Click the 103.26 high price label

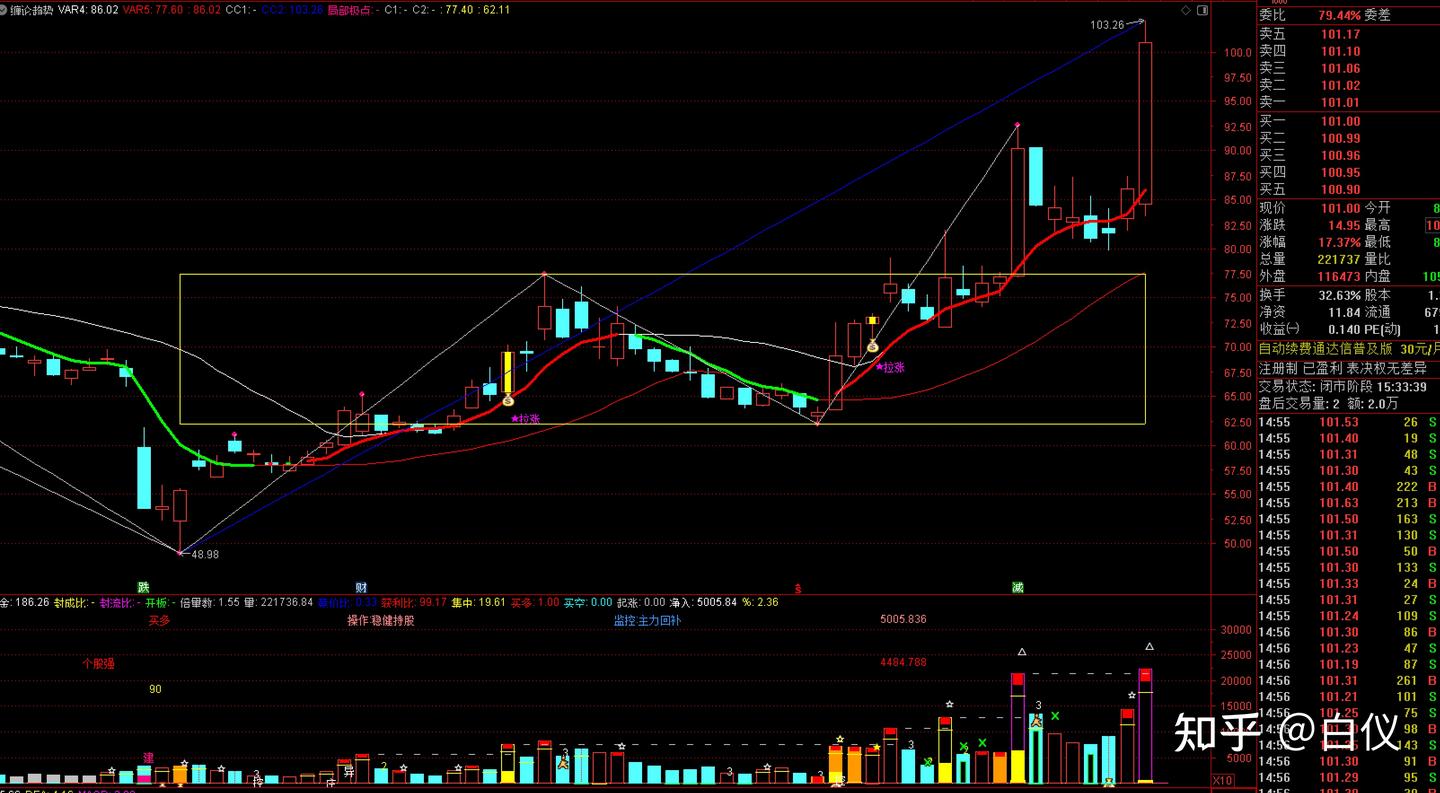pyautogui.click(x=1105, y=24)
